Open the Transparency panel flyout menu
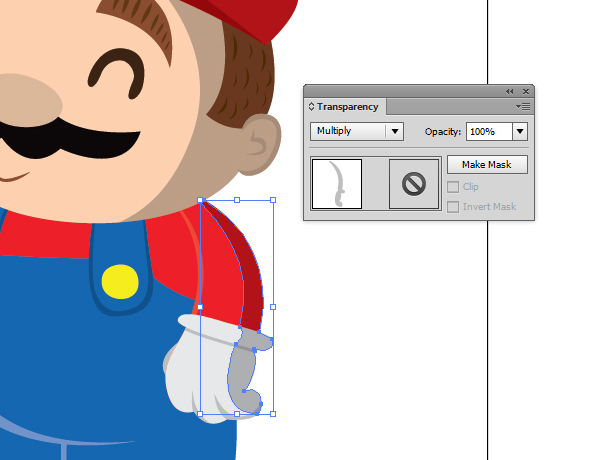600x460 pixels. [523, 106]
